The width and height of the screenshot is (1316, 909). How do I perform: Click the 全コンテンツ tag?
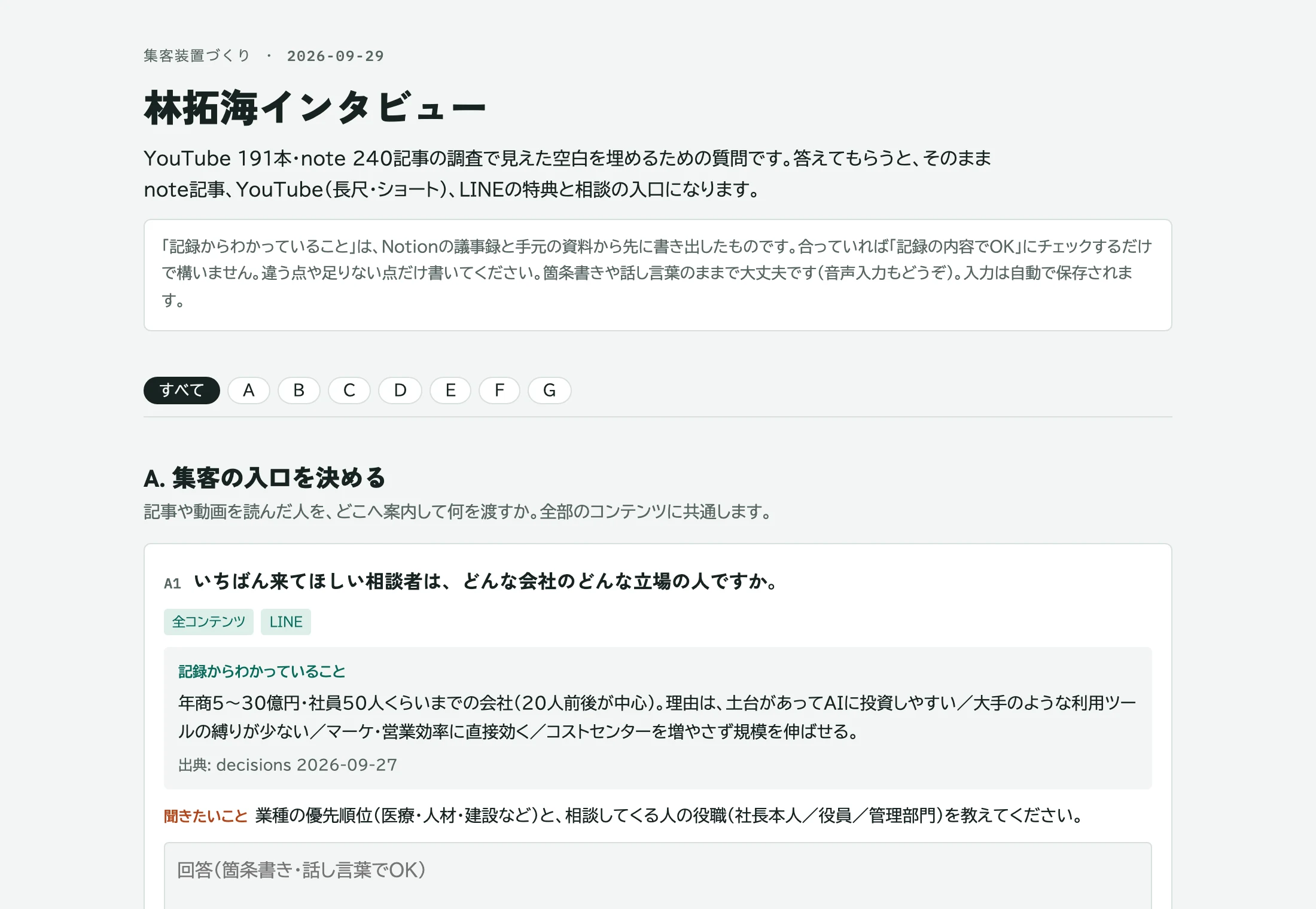click(209, 622)
